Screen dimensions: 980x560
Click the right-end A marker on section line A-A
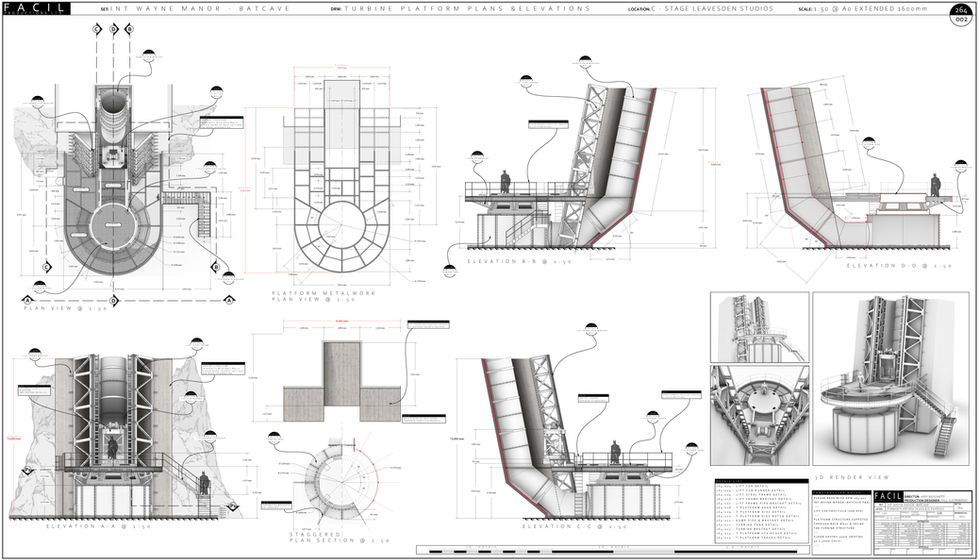pyautogui.click(x=229, y=300)
